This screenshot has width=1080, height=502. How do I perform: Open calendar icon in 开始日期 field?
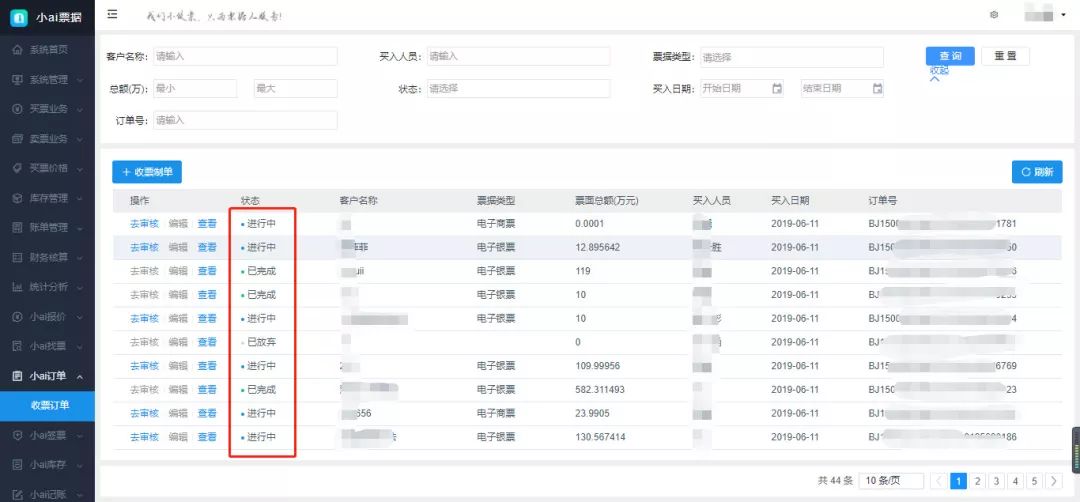click(776, 88)
